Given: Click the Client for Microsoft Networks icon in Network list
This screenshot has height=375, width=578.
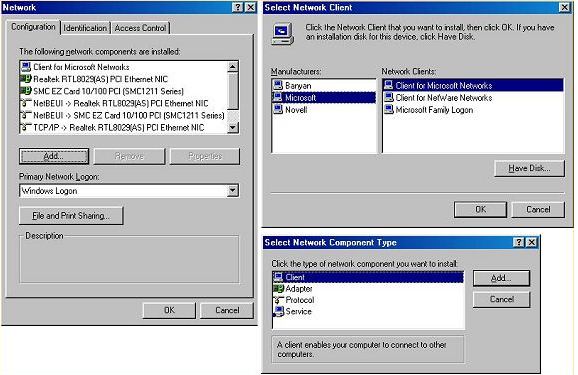Looking at the screenshot, I should 26,67.
